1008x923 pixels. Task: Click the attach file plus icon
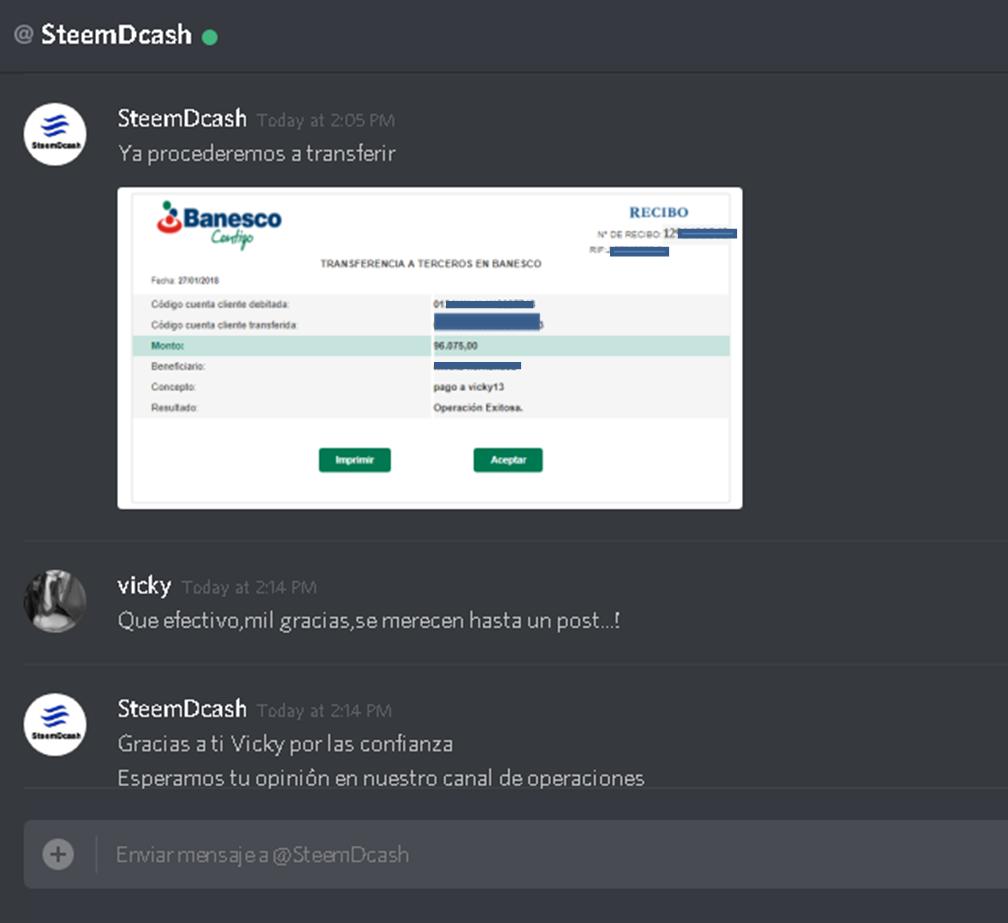[58, 854]
